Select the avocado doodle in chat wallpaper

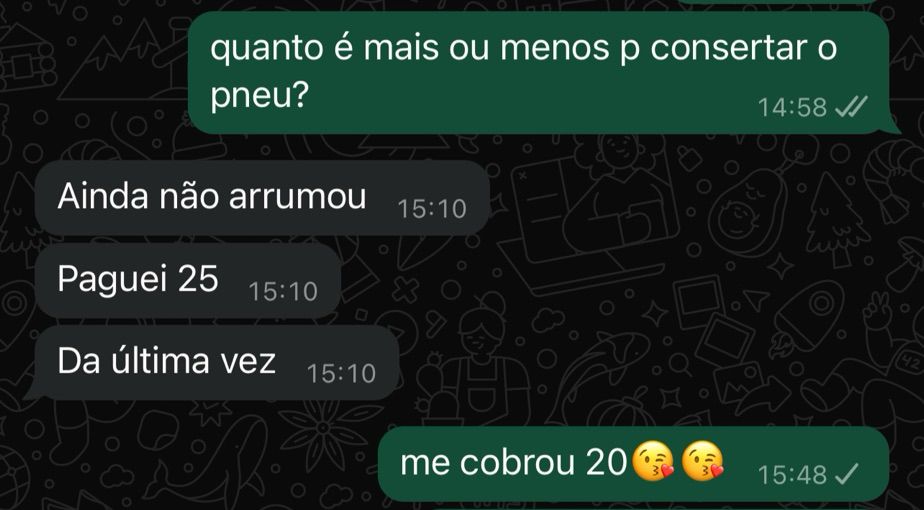[x=746, y=213]
